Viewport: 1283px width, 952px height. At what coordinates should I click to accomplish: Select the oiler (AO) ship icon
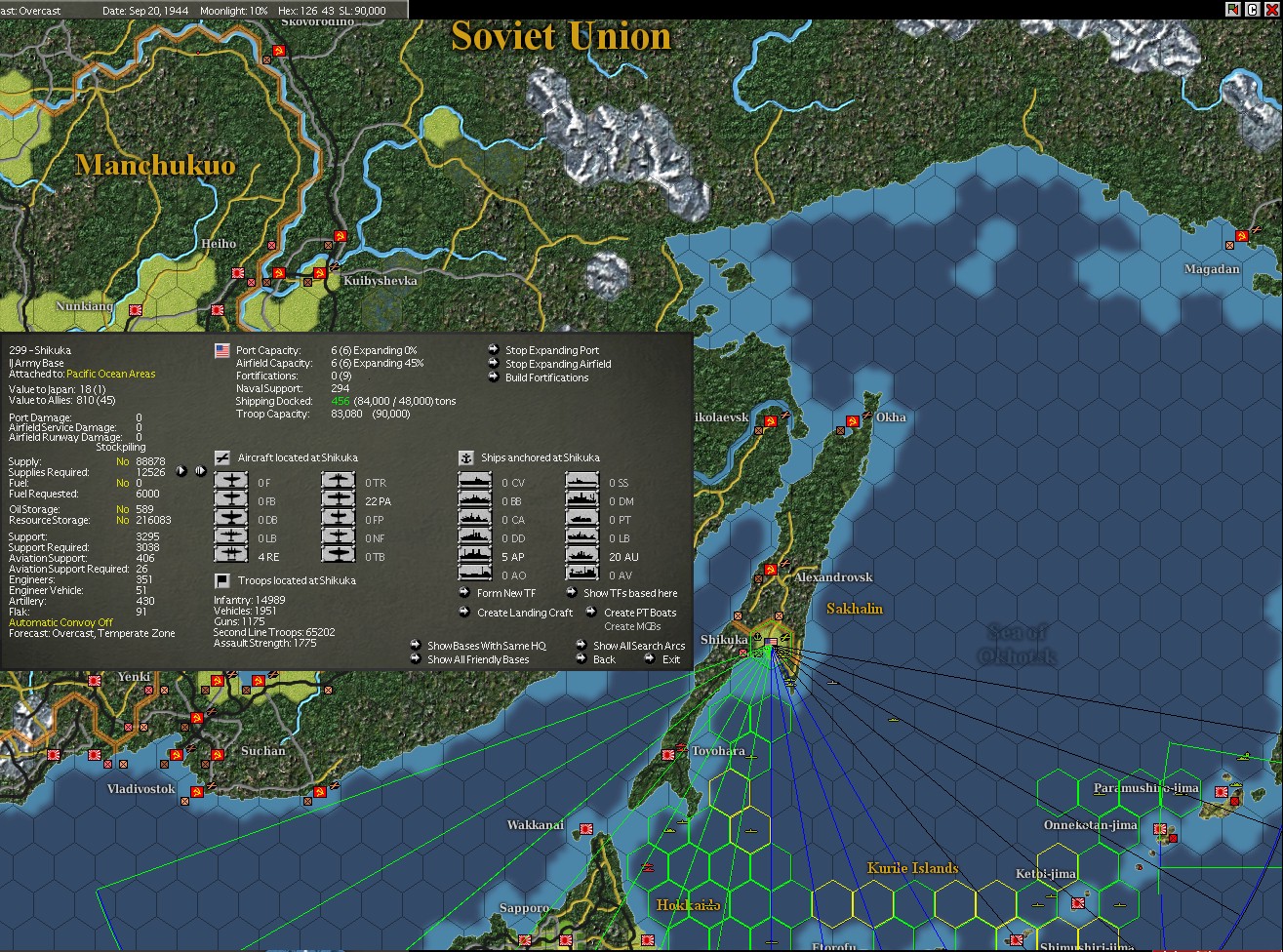475,575
